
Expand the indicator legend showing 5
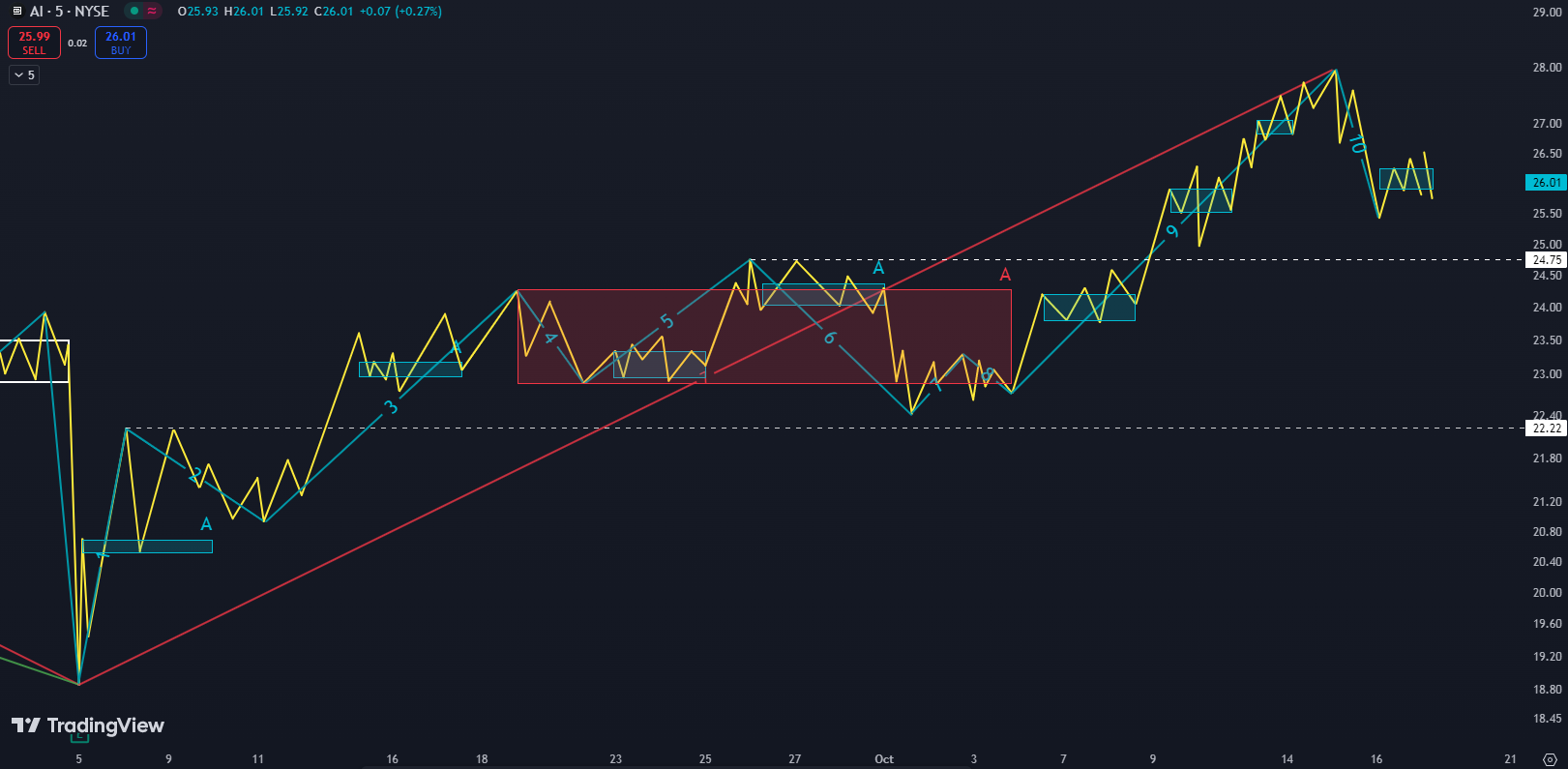[x=24, y=75]
